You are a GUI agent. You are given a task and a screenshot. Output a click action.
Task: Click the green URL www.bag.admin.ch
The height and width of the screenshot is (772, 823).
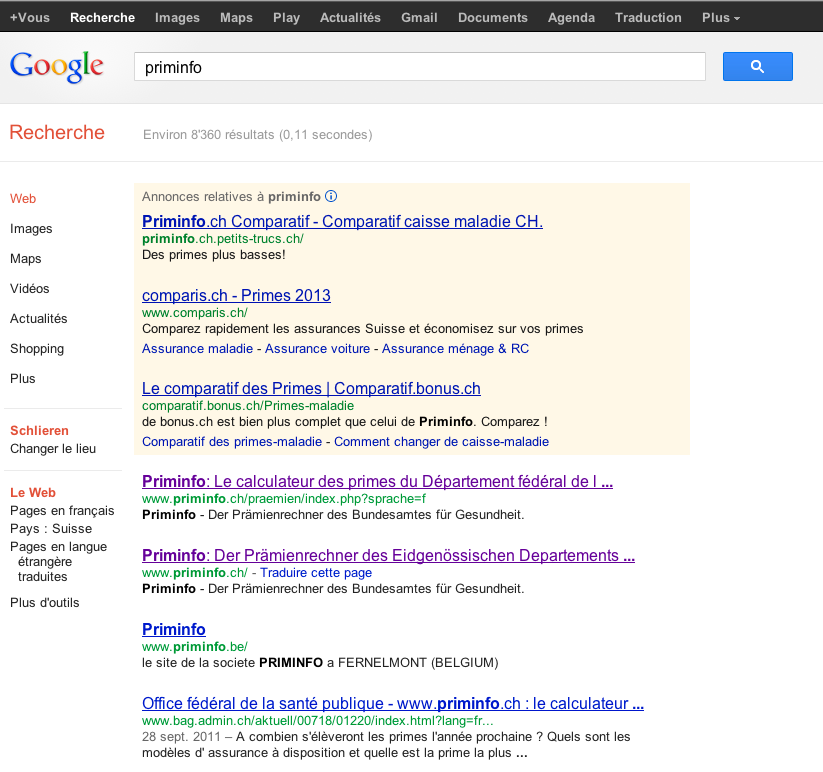(x=318, y=721)
